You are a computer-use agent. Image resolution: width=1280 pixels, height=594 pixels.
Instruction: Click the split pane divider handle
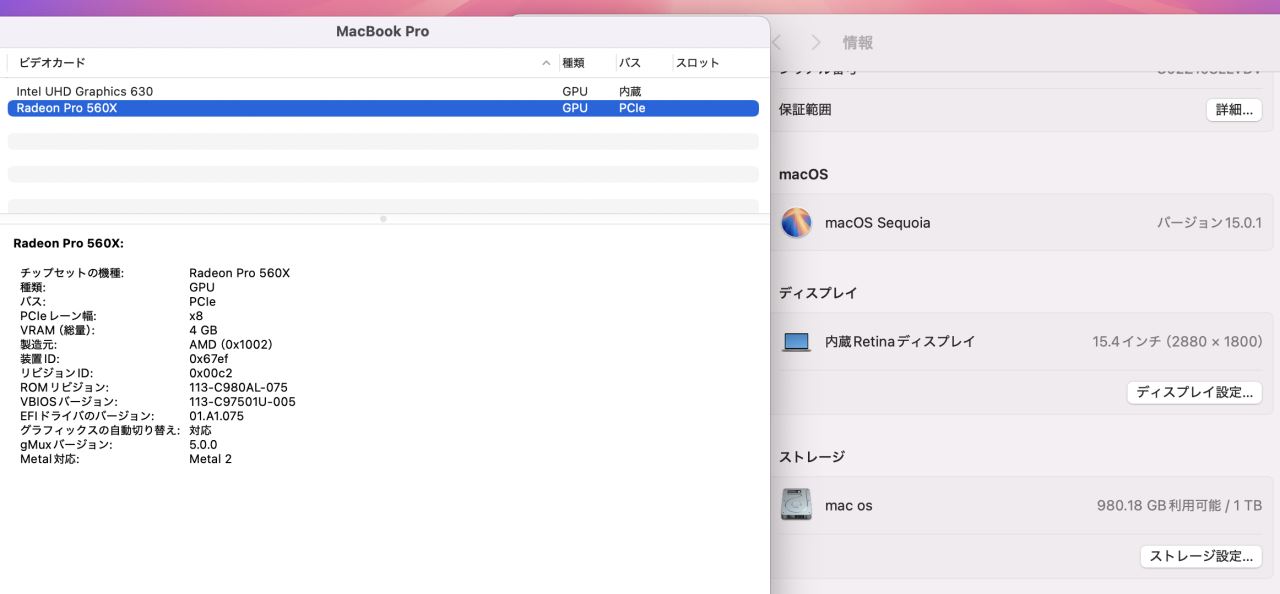[383, 218]
